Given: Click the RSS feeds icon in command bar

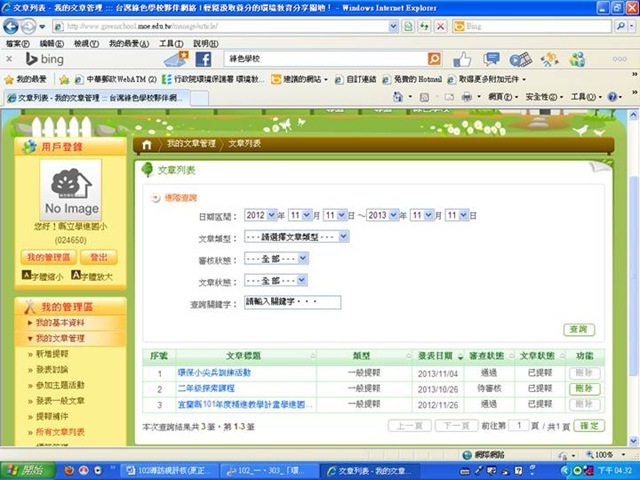Looking at the screenshot, I should (424, 97).
